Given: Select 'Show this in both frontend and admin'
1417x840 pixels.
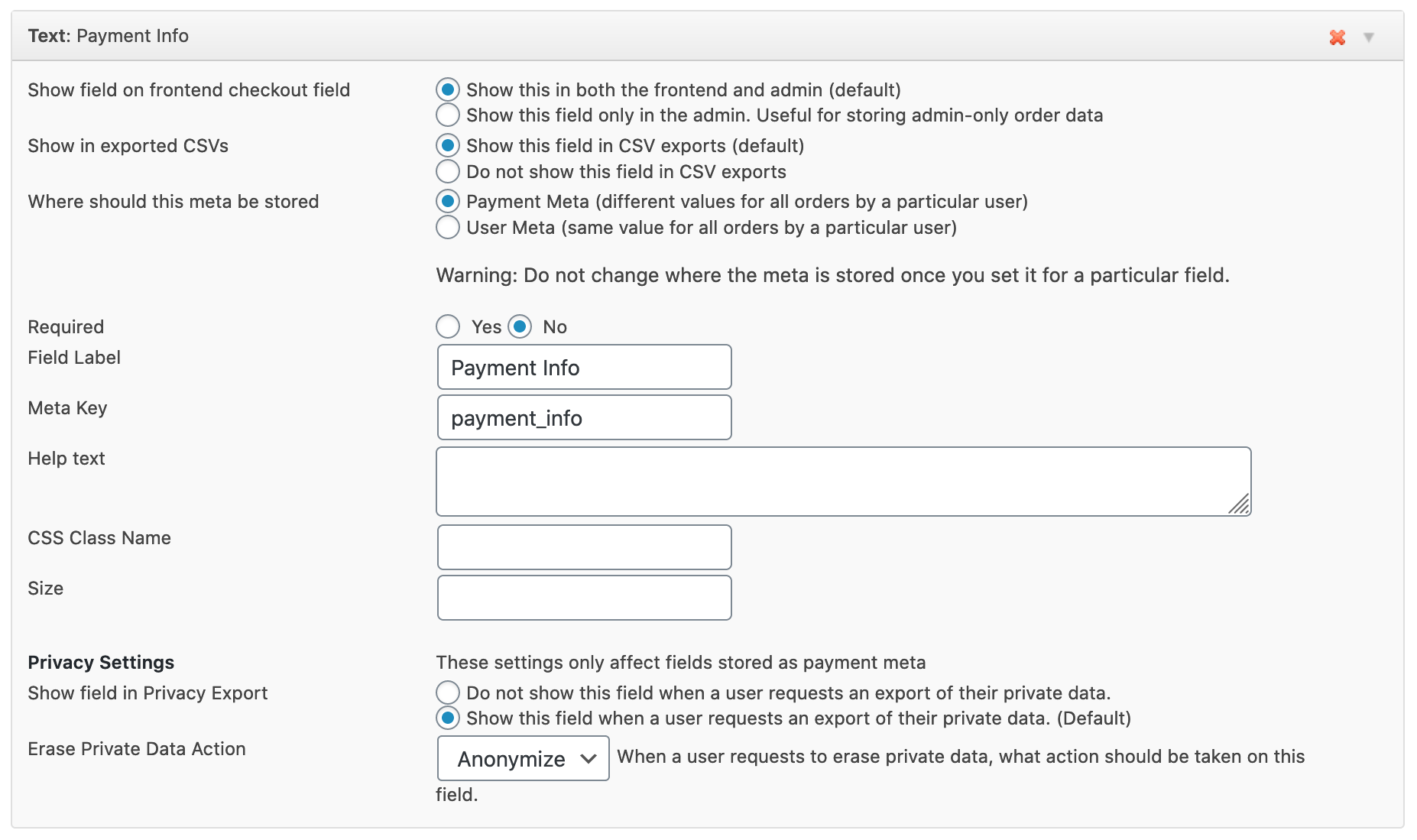Looking at the screenshot, I should click(448, 89).
